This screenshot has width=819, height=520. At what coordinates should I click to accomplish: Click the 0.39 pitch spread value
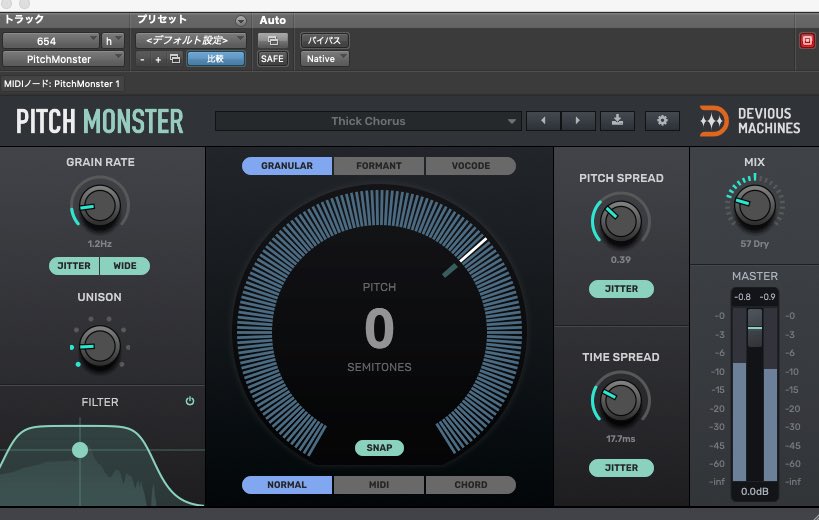tap(621, 259)
